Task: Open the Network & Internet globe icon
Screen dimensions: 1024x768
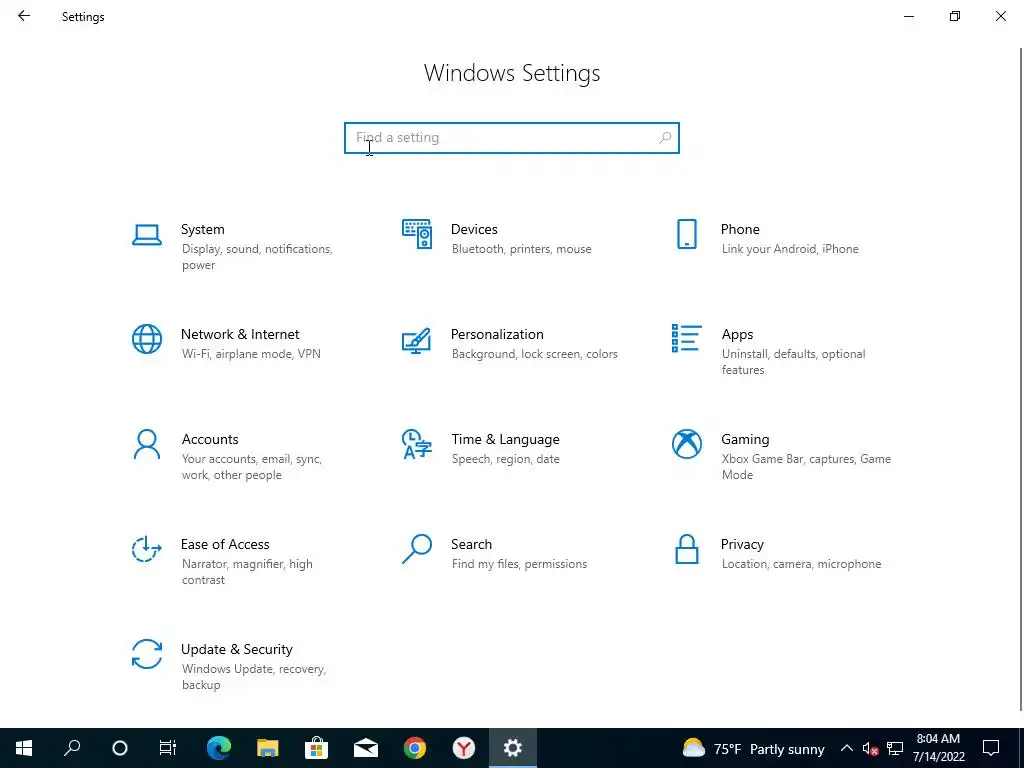Action: [x=147, y=339]
